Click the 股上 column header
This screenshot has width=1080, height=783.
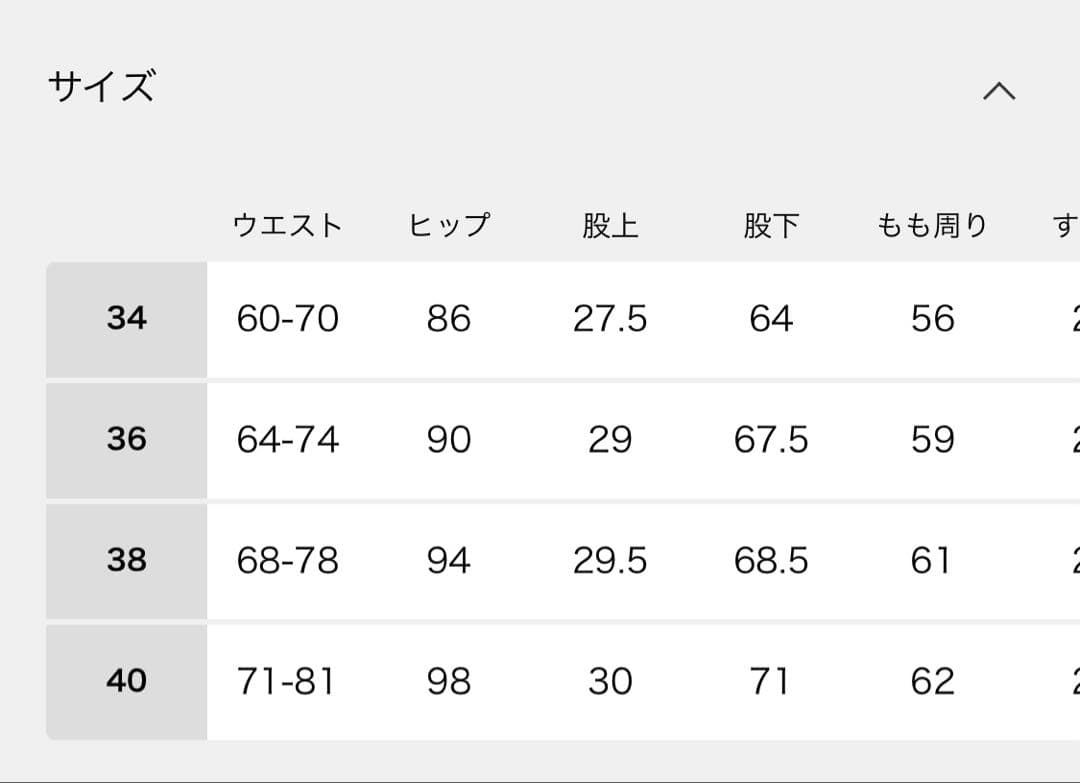610,225
